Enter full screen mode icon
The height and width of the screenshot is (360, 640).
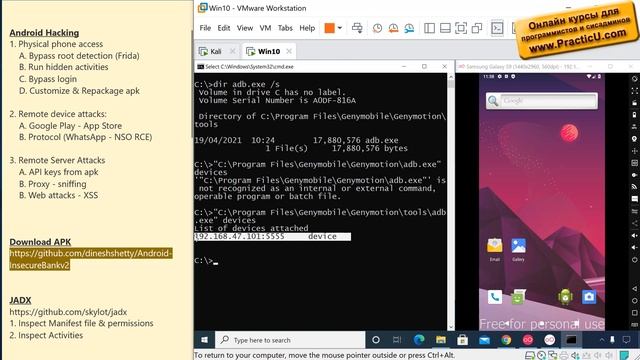click(461, 28)
